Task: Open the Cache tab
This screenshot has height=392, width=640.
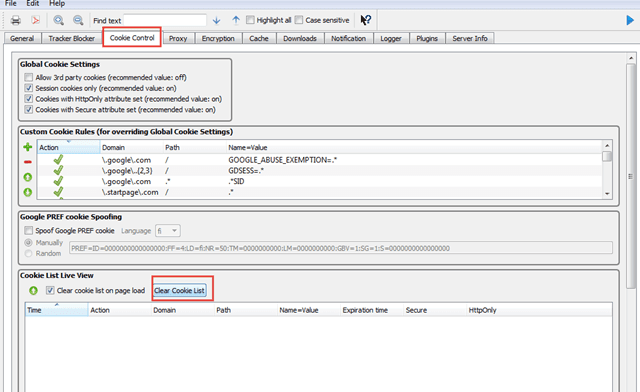Action: coord(259,38)
